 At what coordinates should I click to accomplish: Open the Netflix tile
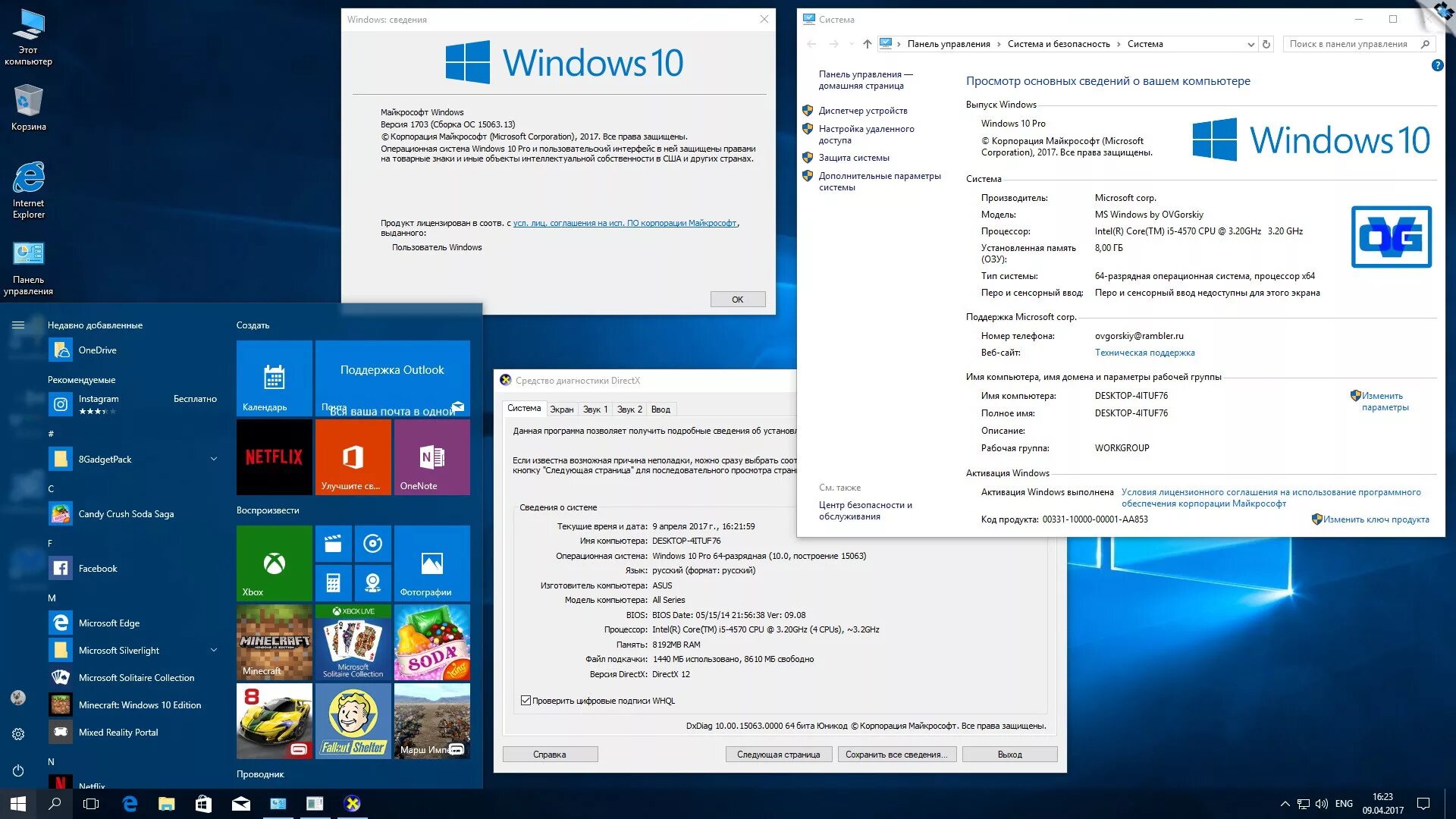coord(274,457)
